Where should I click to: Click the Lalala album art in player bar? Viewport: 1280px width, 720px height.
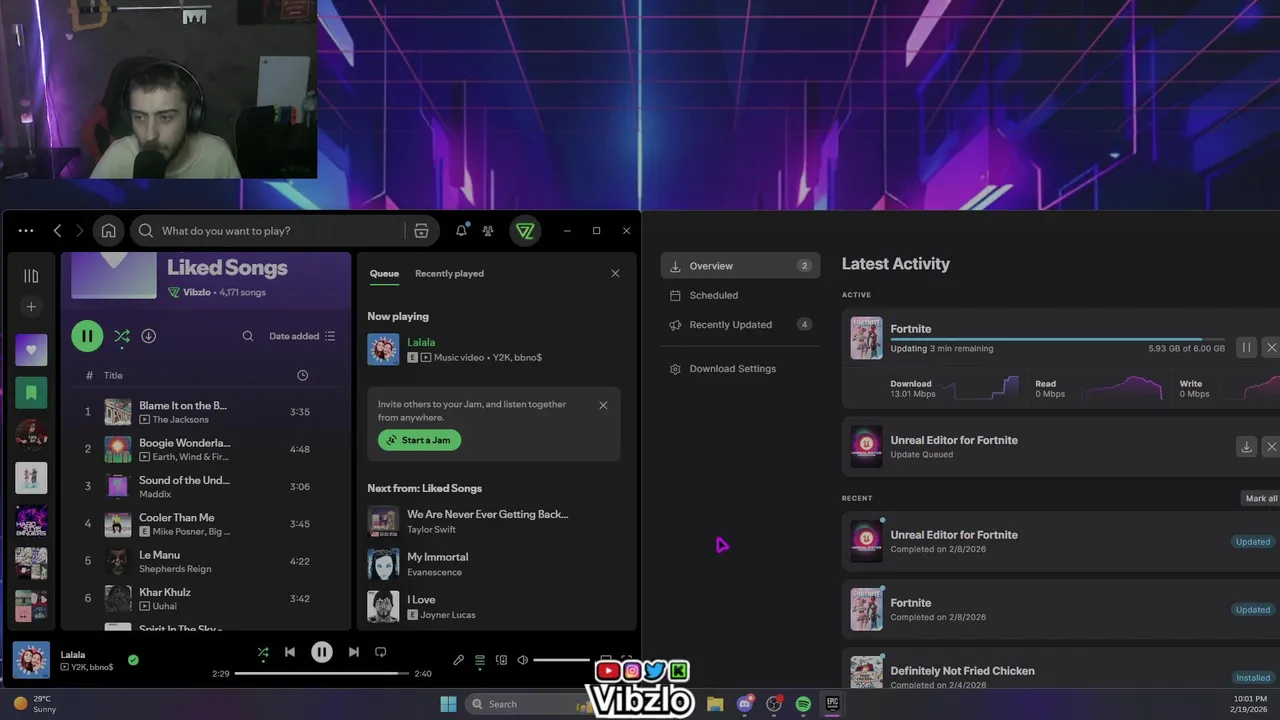31,660
